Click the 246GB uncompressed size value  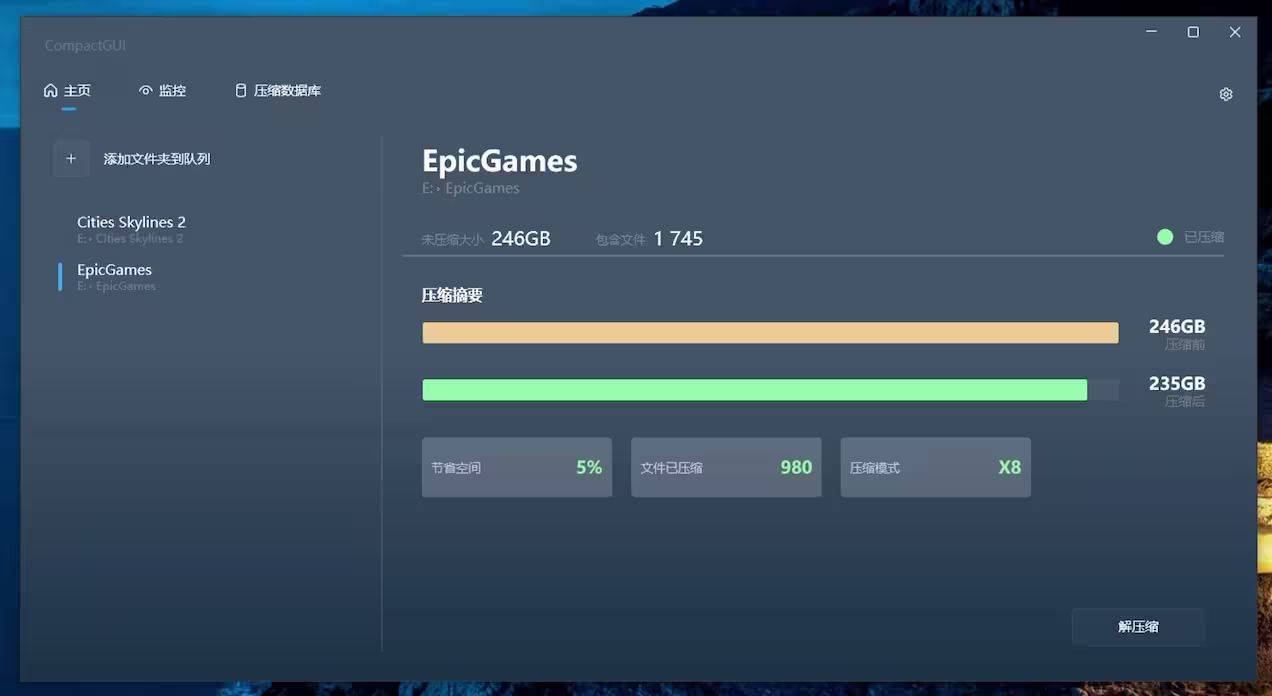521,239
